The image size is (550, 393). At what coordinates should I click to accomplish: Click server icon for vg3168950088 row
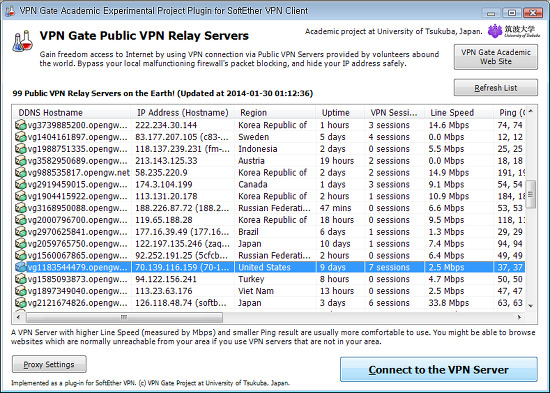pyautogui.click(x=21, y=208)
